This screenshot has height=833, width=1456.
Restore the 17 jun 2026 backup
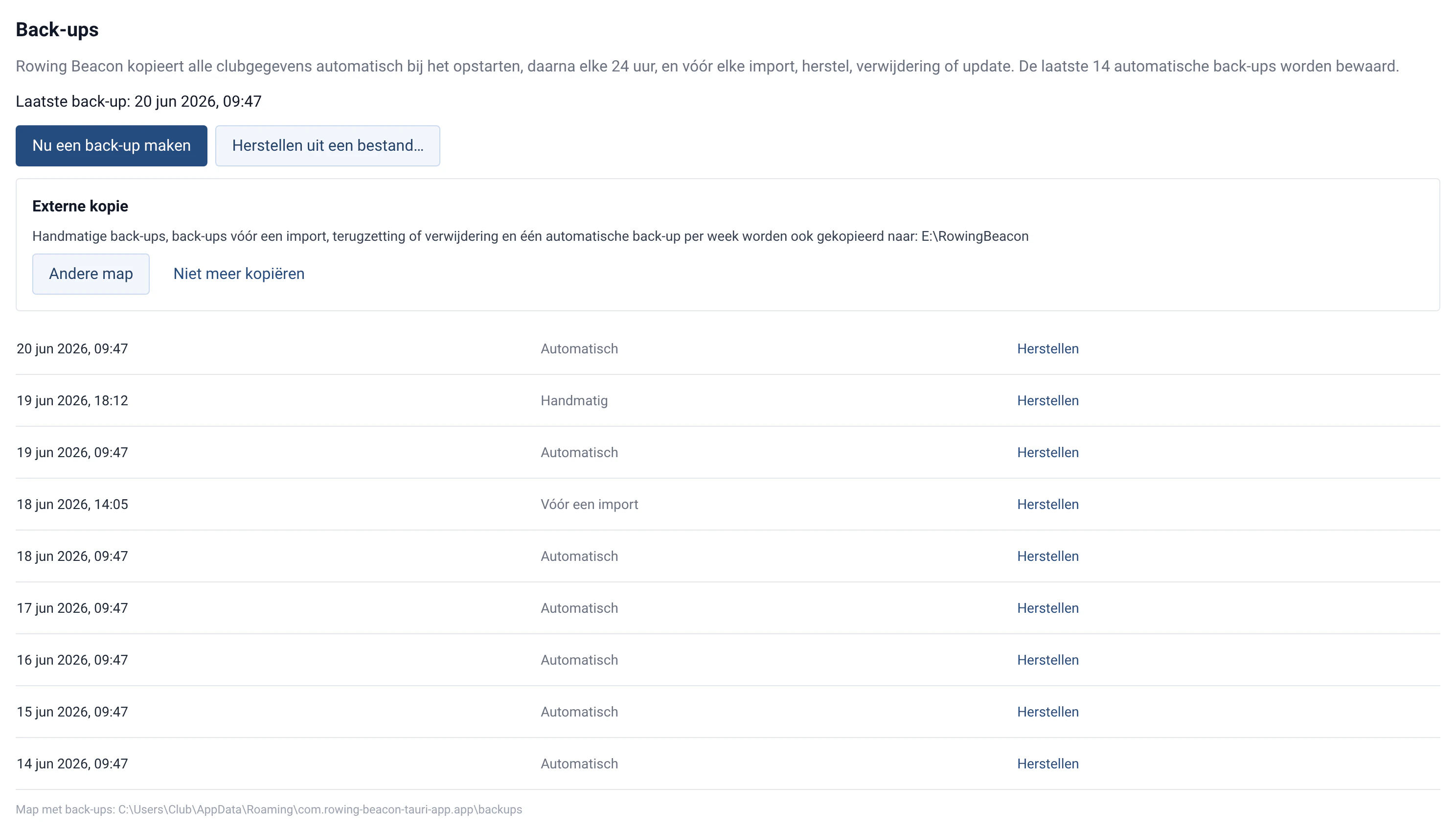pos(1047,608)
